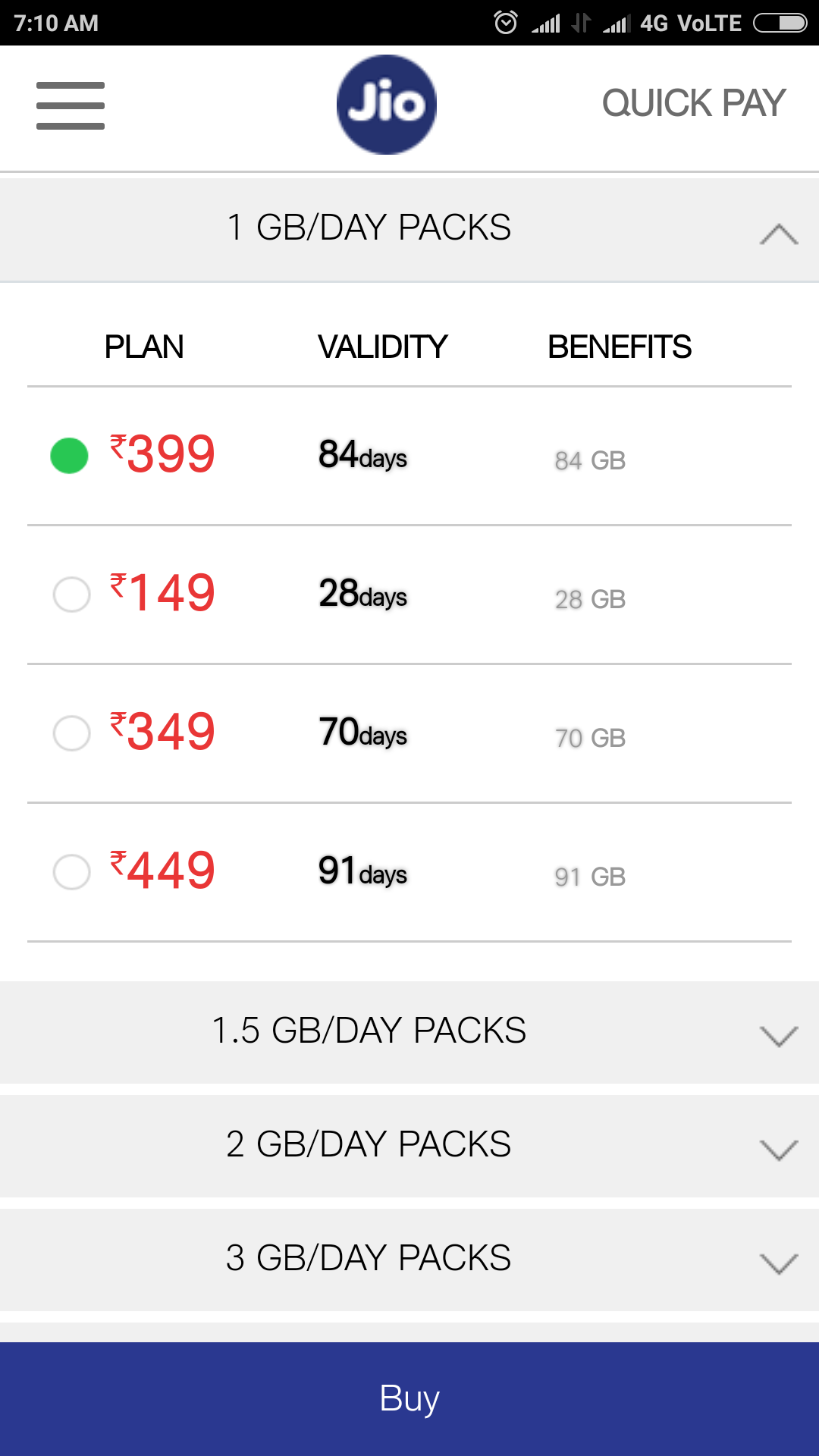The image size is (819, 1456).
Task: Select the ₹149 plan radio button
Action: (x=71, y=594)
